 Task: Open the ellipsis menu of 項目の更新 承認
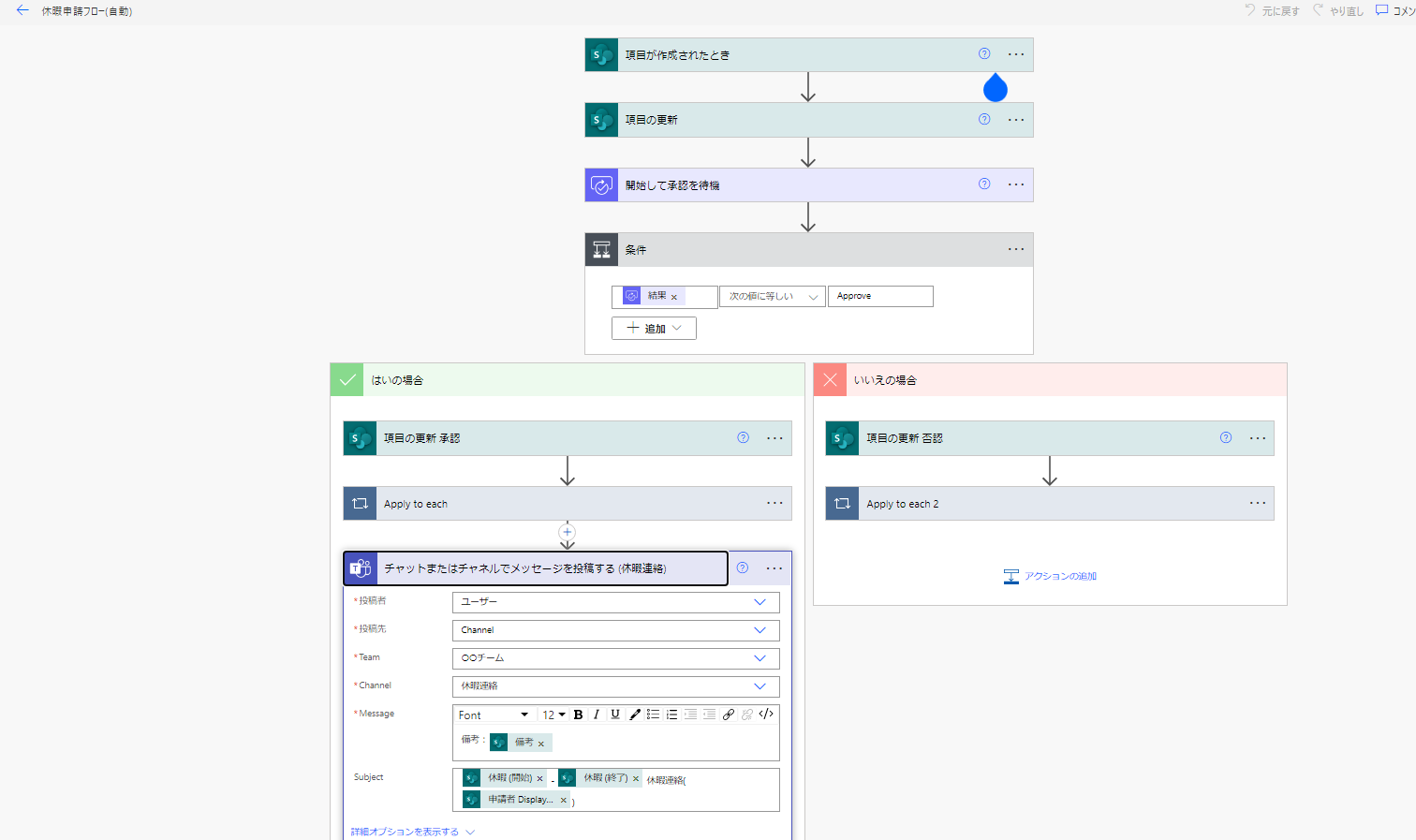pyautogui.click(x=774, y=438)
